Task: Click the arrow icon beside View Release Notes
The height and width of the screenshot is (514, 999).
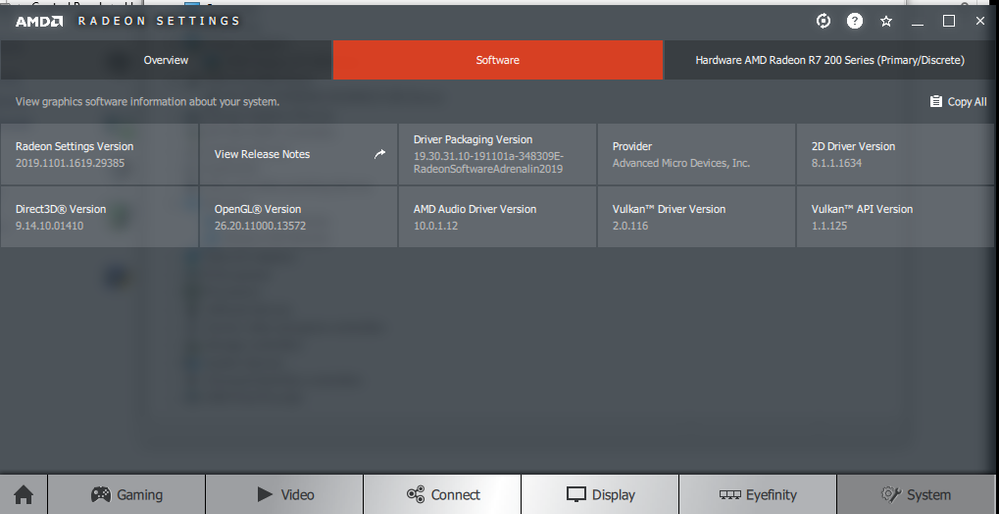Action: (380, 154)
